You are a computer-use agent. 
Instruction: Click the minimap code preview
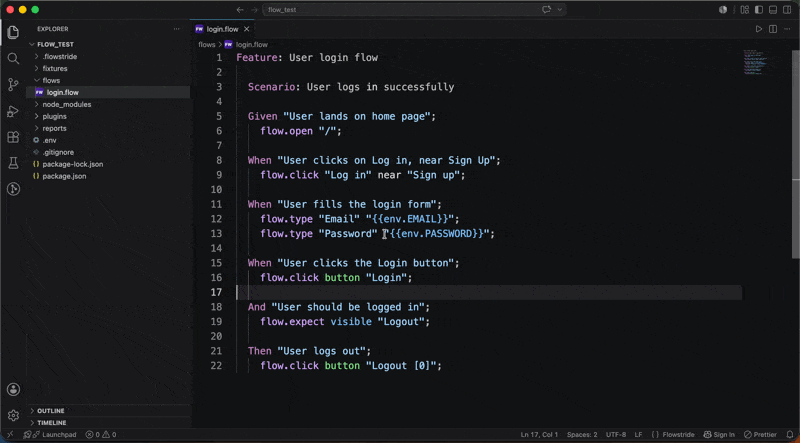[x=755, y=62]
